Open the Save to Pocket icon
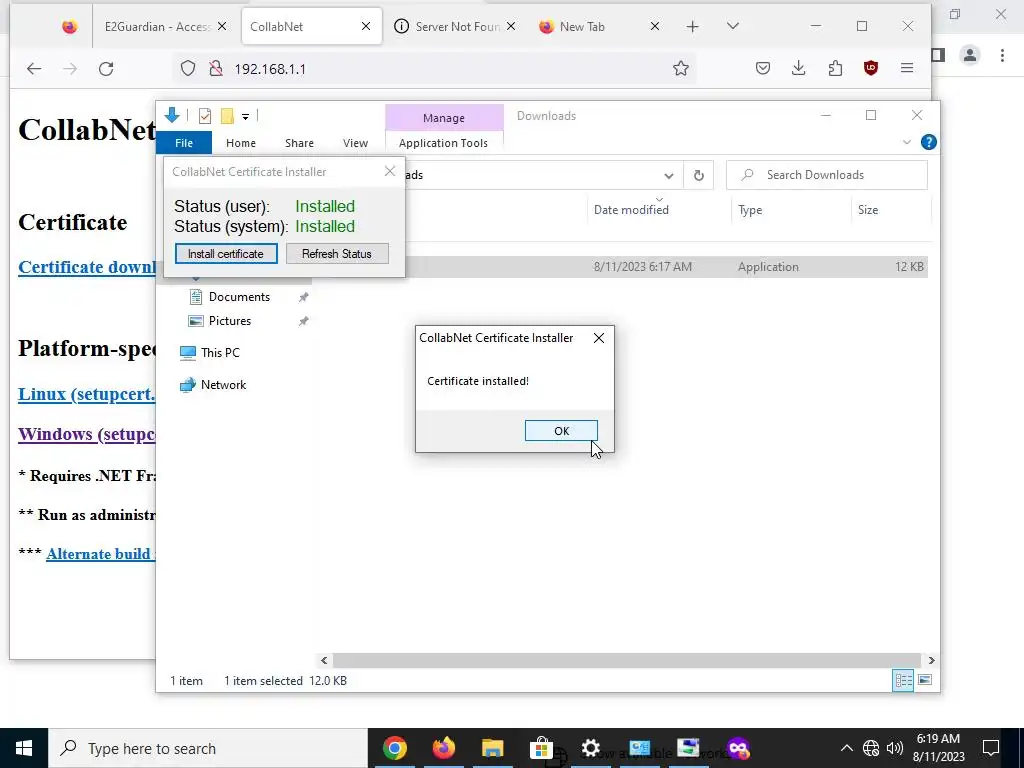This screenshot has height=768, width=1024. coord(763,68)
